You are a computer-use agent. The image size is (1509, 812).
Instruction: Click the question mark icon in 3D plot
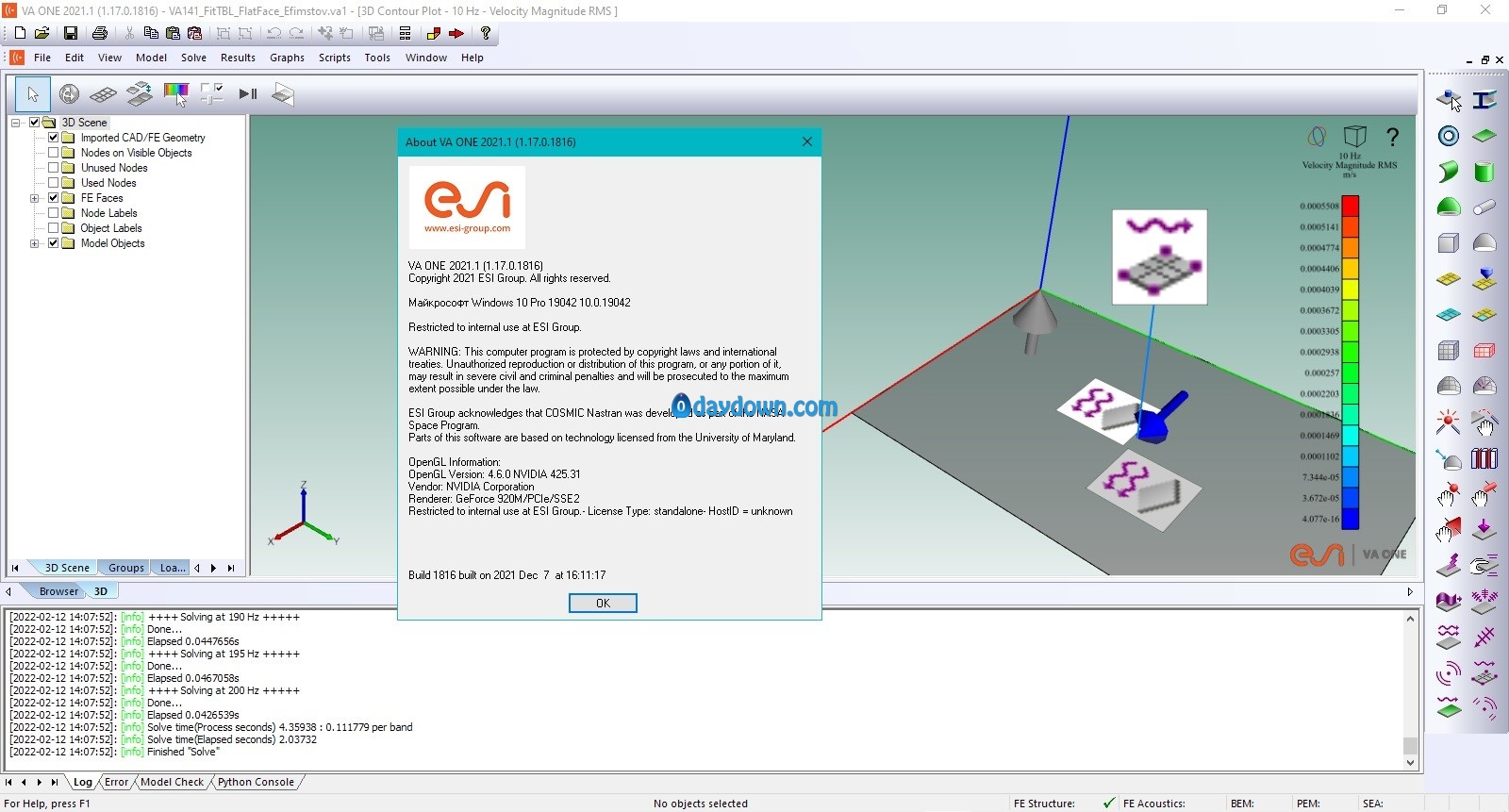tap(1393, 137)
